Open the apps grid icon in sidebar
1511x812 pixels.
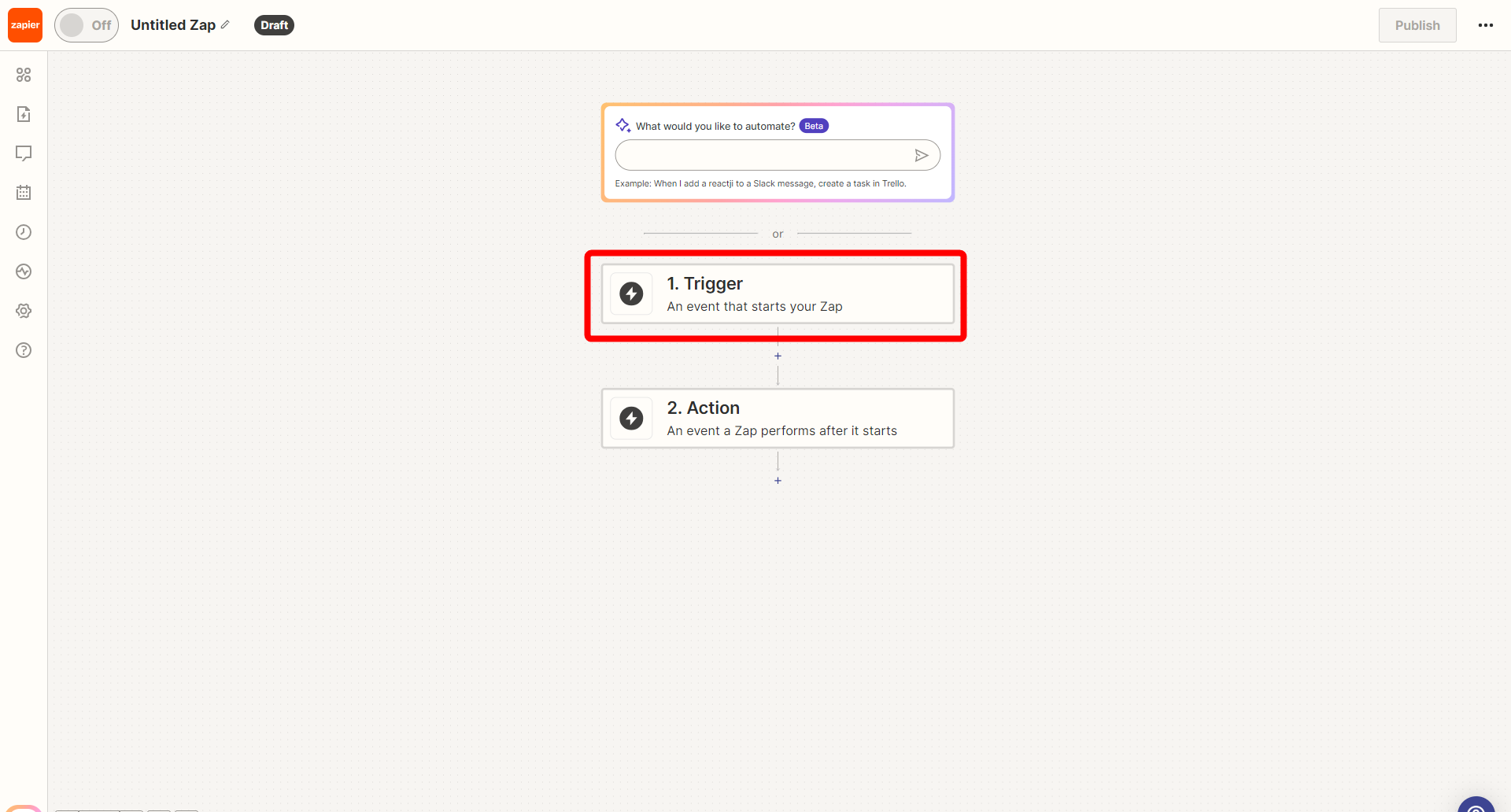(24, 75)
